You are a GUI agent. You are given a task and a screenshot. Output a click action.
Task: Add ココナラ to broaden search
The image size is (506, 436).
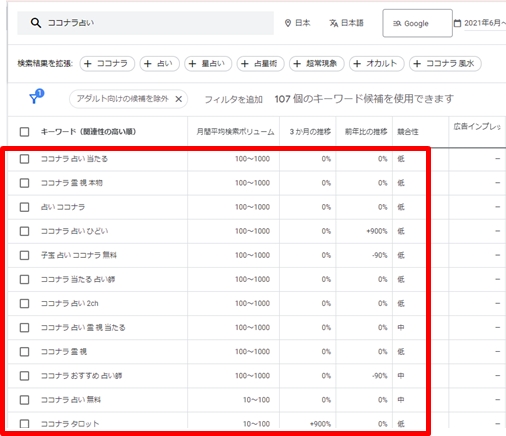(x=107, y=63)
